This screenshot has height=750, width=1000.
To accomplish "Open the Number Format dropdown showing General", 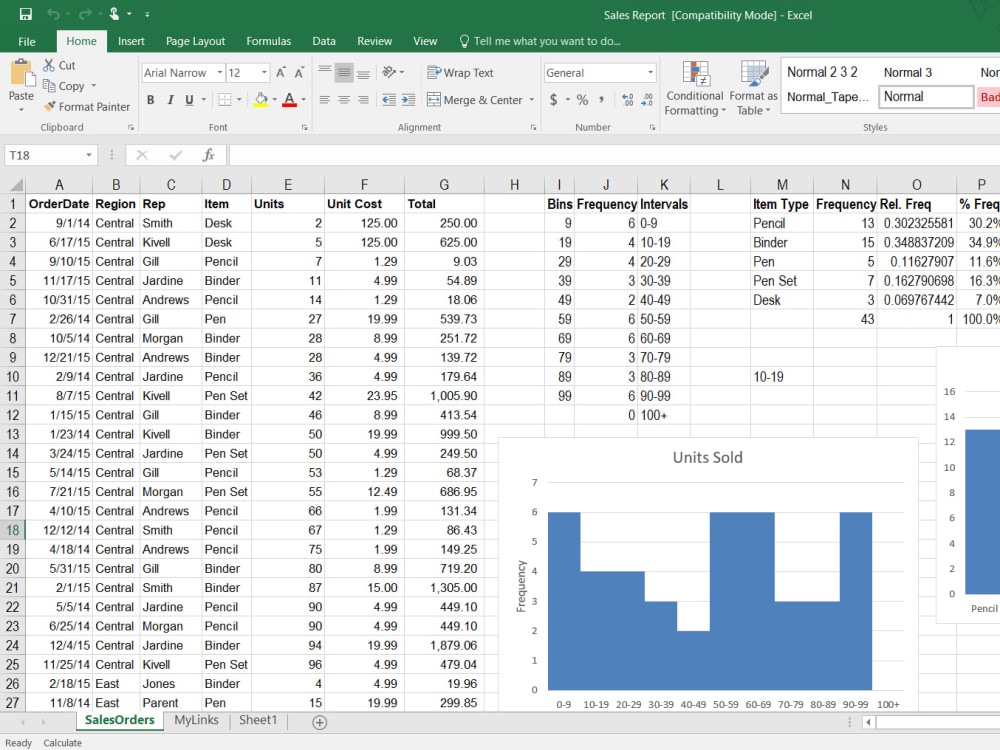I will (599, 72).
